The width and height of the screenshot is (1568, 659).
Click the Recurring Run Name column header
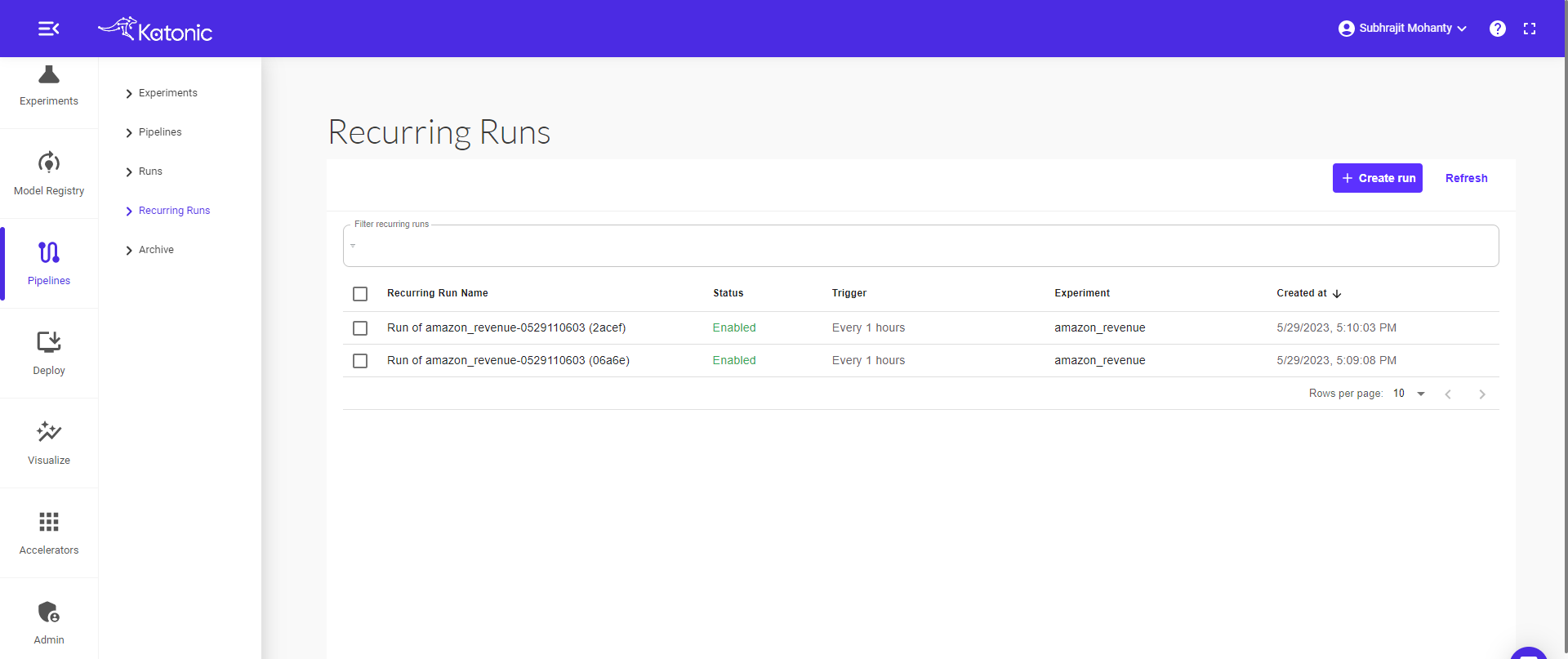[437, 293]
